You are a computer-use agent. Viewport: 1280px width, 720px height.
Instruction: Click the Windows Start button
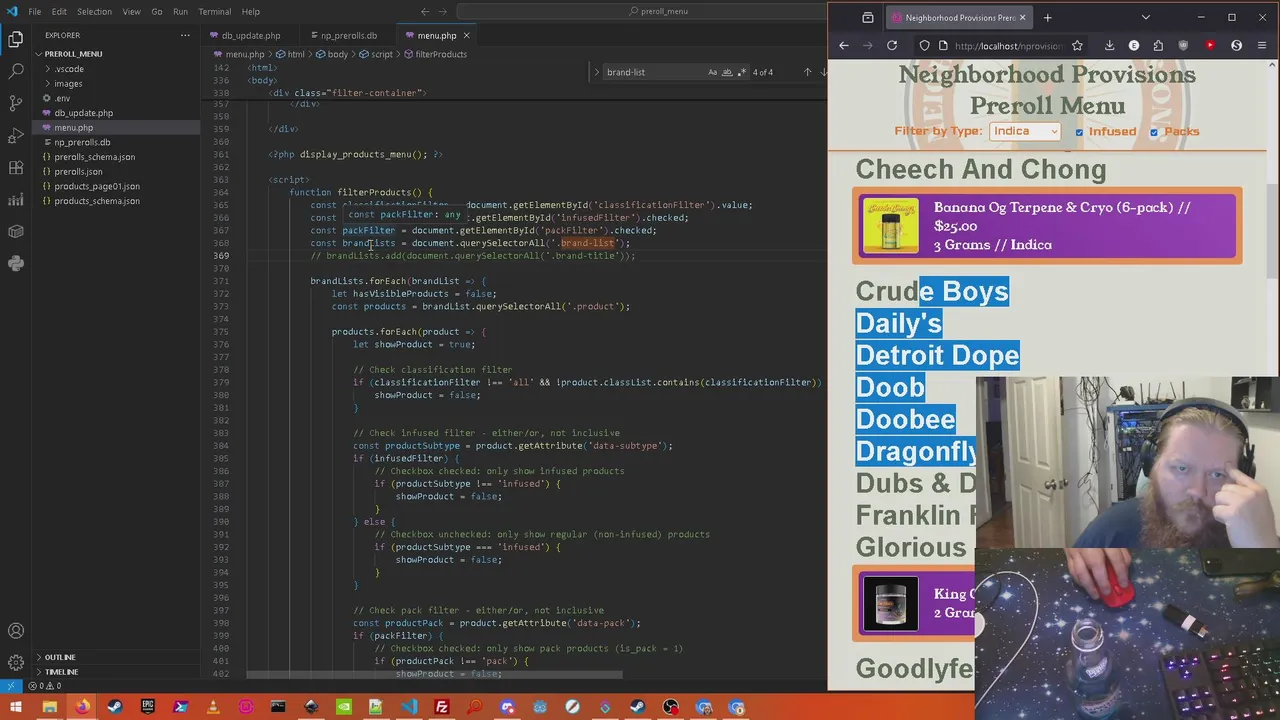(16, 708)
